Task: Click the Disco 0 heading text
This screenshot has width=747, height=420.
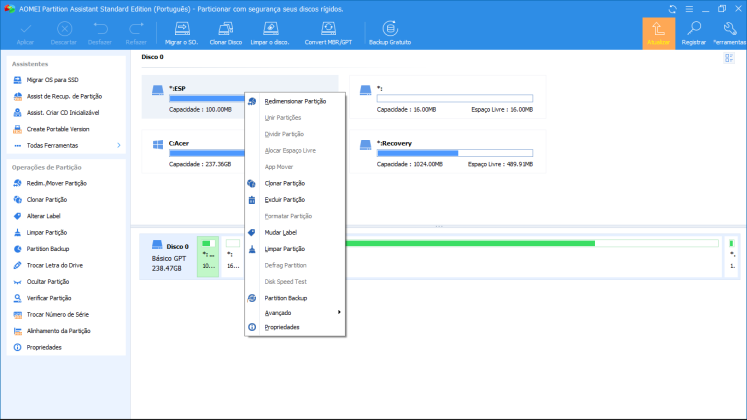Action: (x=152, y=57)
